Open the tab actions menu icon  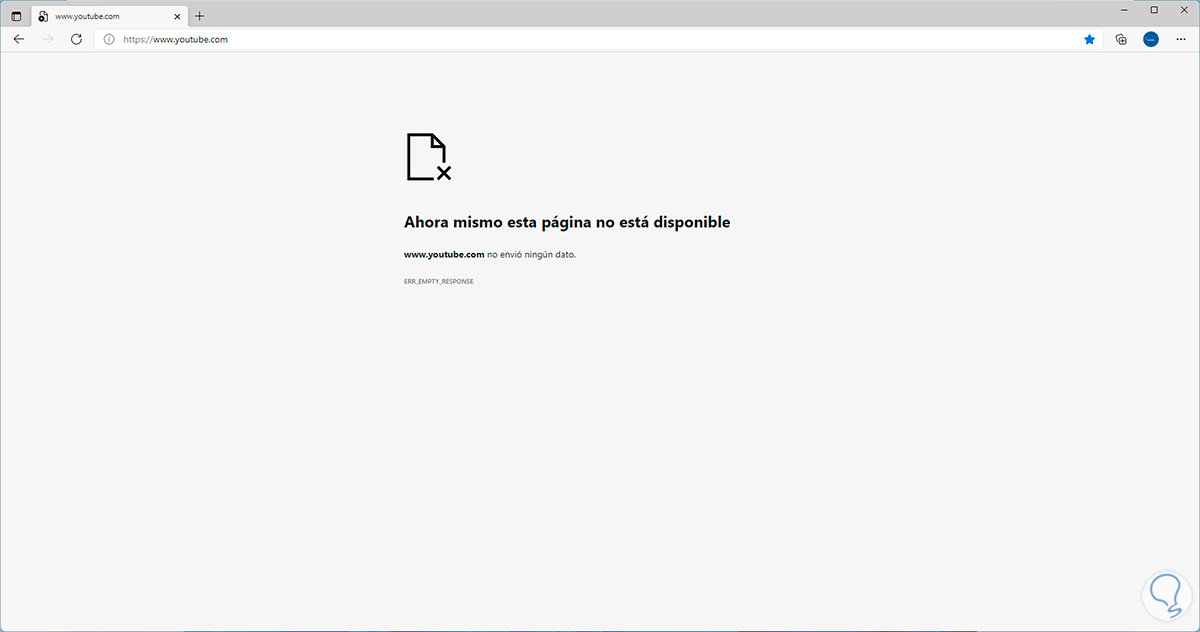click(x=16, y=16)
